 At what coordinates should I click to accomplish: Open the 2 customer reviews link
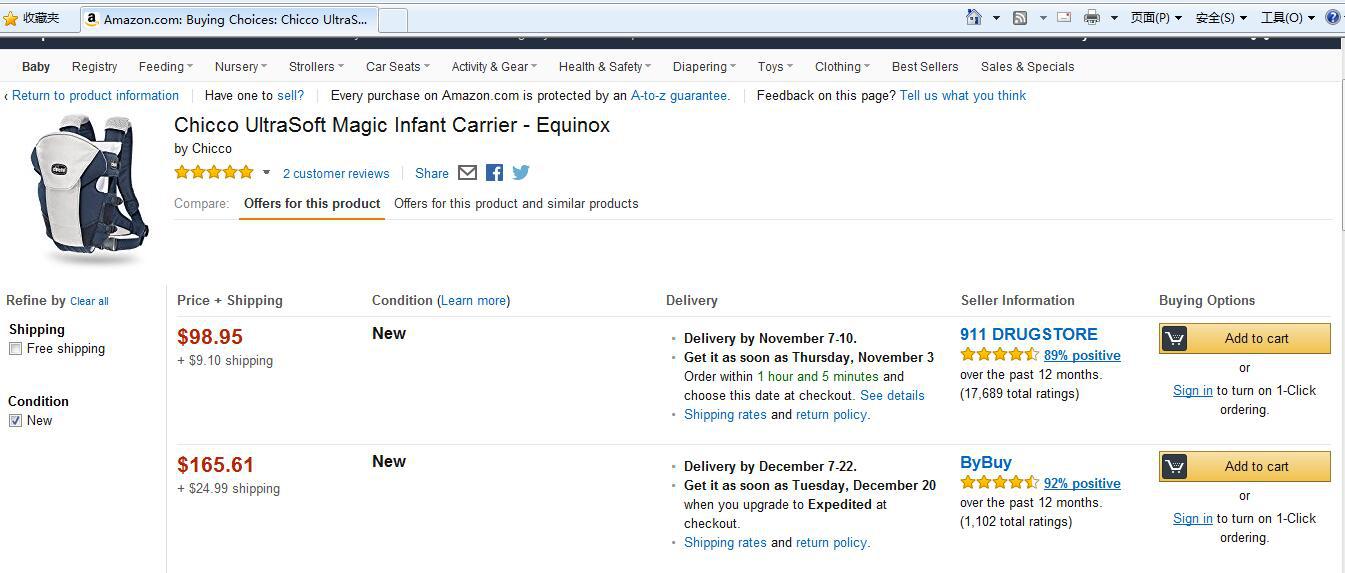pyautogui.click(x=336, y=174)
